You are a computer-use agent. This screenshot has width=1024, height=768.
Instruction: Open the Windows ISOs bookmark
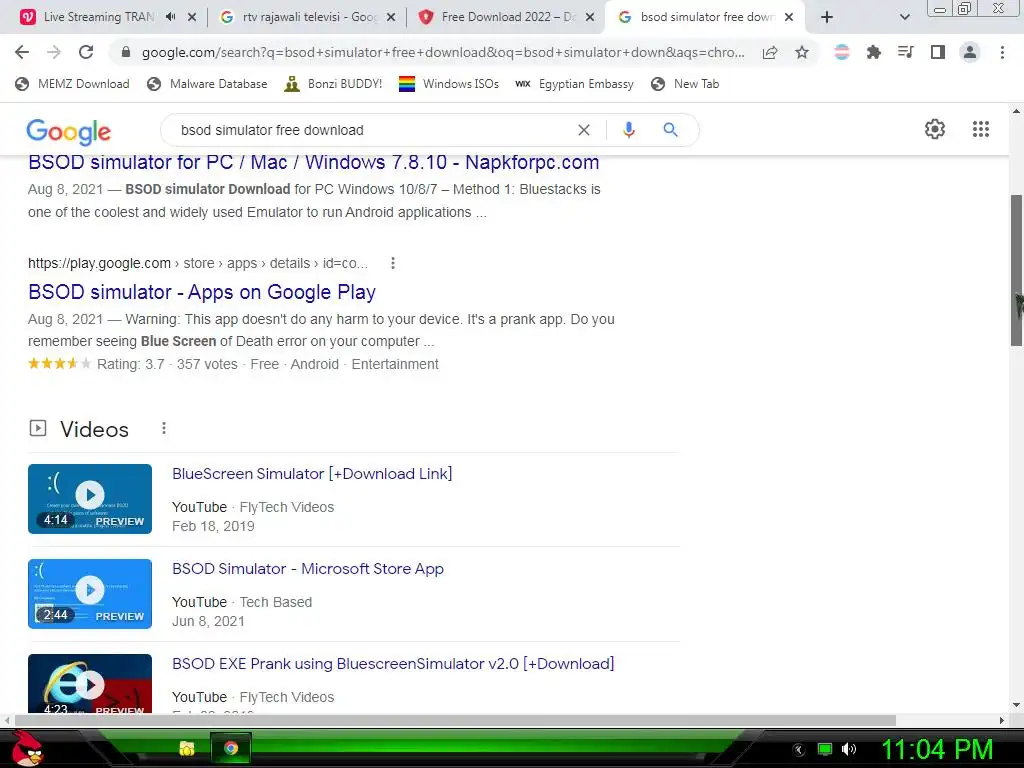(449, 84)
